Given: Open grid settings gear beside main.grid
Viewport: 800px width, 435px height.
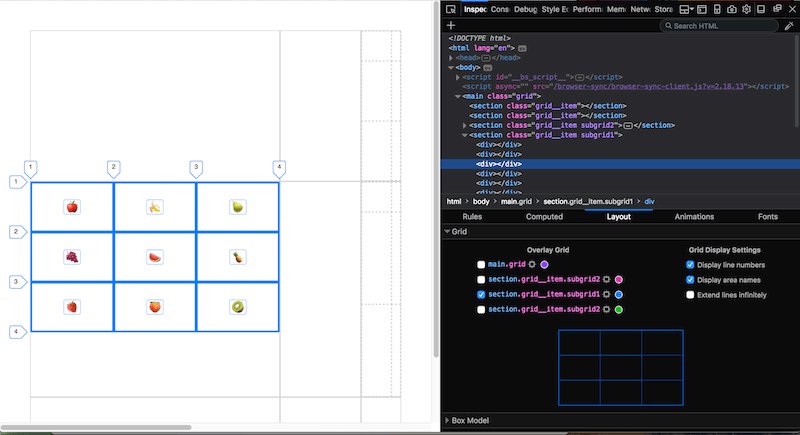Looking at the screenshot, I should click(532, 264).
